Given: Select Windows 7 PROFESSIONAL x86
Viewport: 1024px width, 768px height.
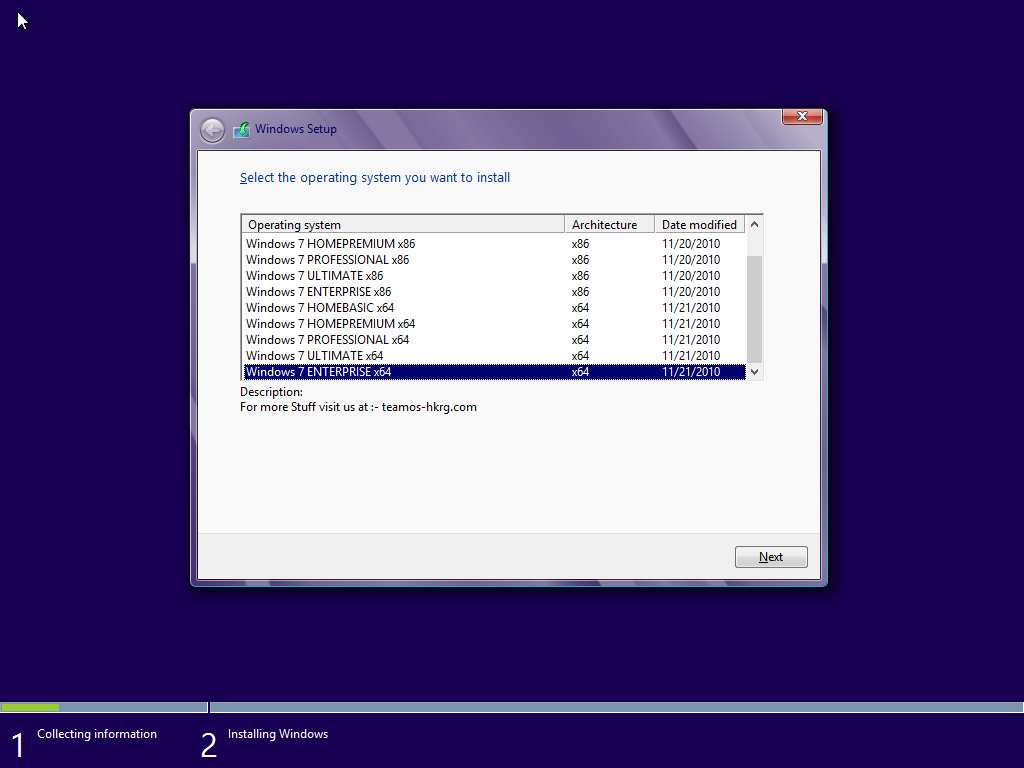Looking at the screenshot, I should pyautogui.click(x=494, y=260).
